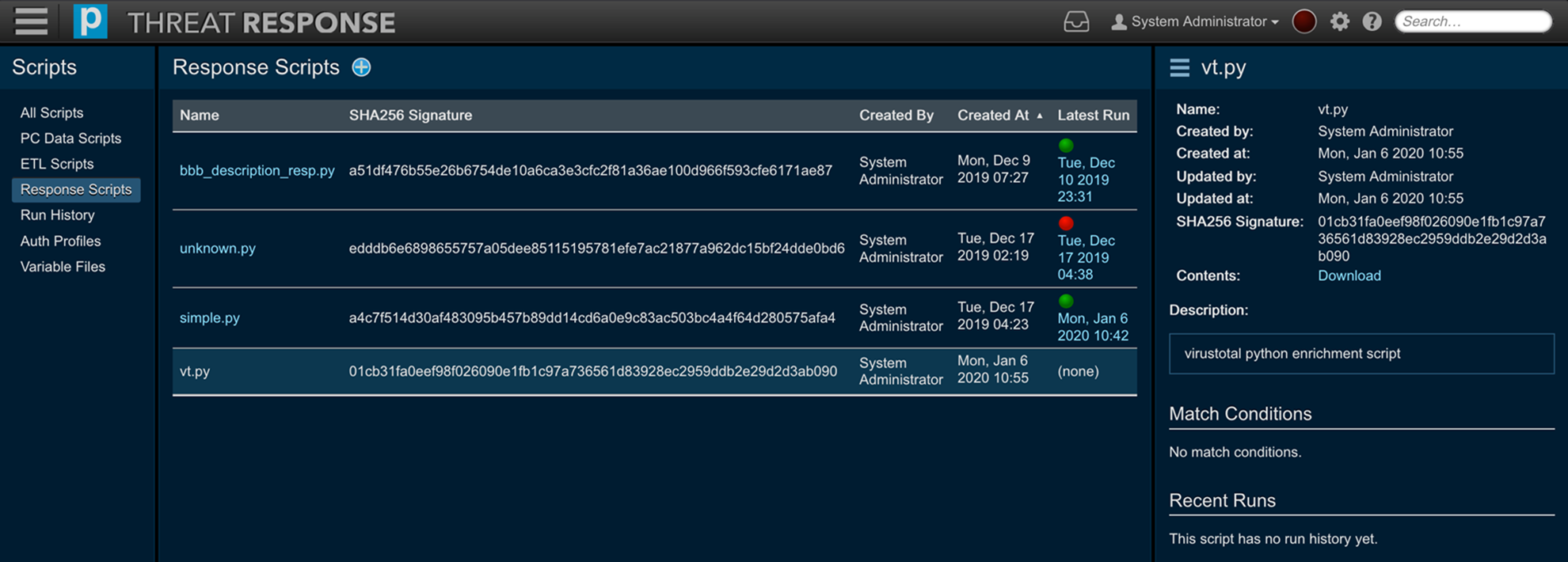This screenshot has height=562, width=1568.
Task: Click the Search input field
Action: click(x=1472, y=22)
